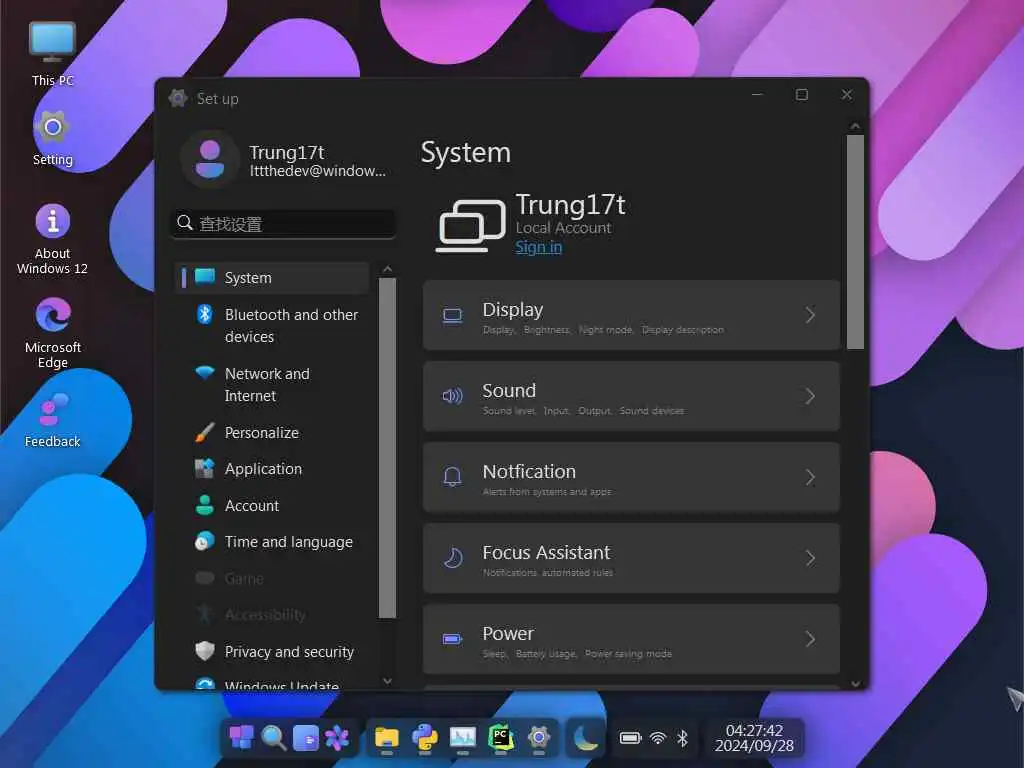1024x768 pixels.
Task: Open Account settings
Action: pyautogui.click(x=272, y=505)
